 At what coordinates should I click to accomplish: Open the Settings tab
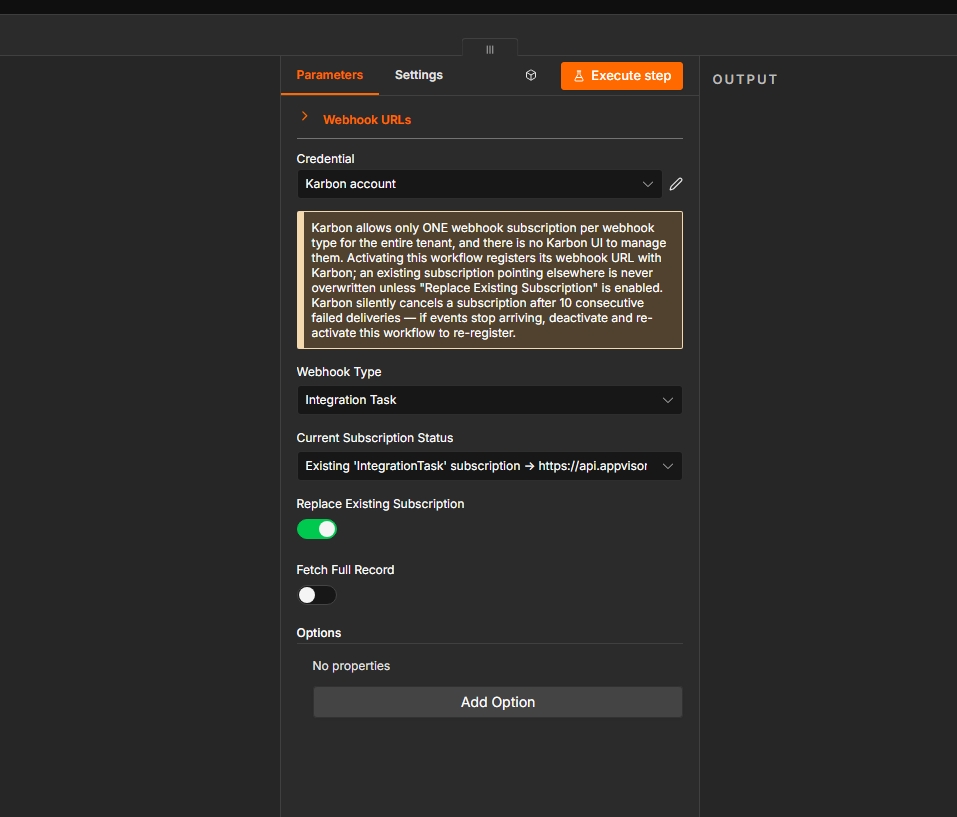[419, 75]
